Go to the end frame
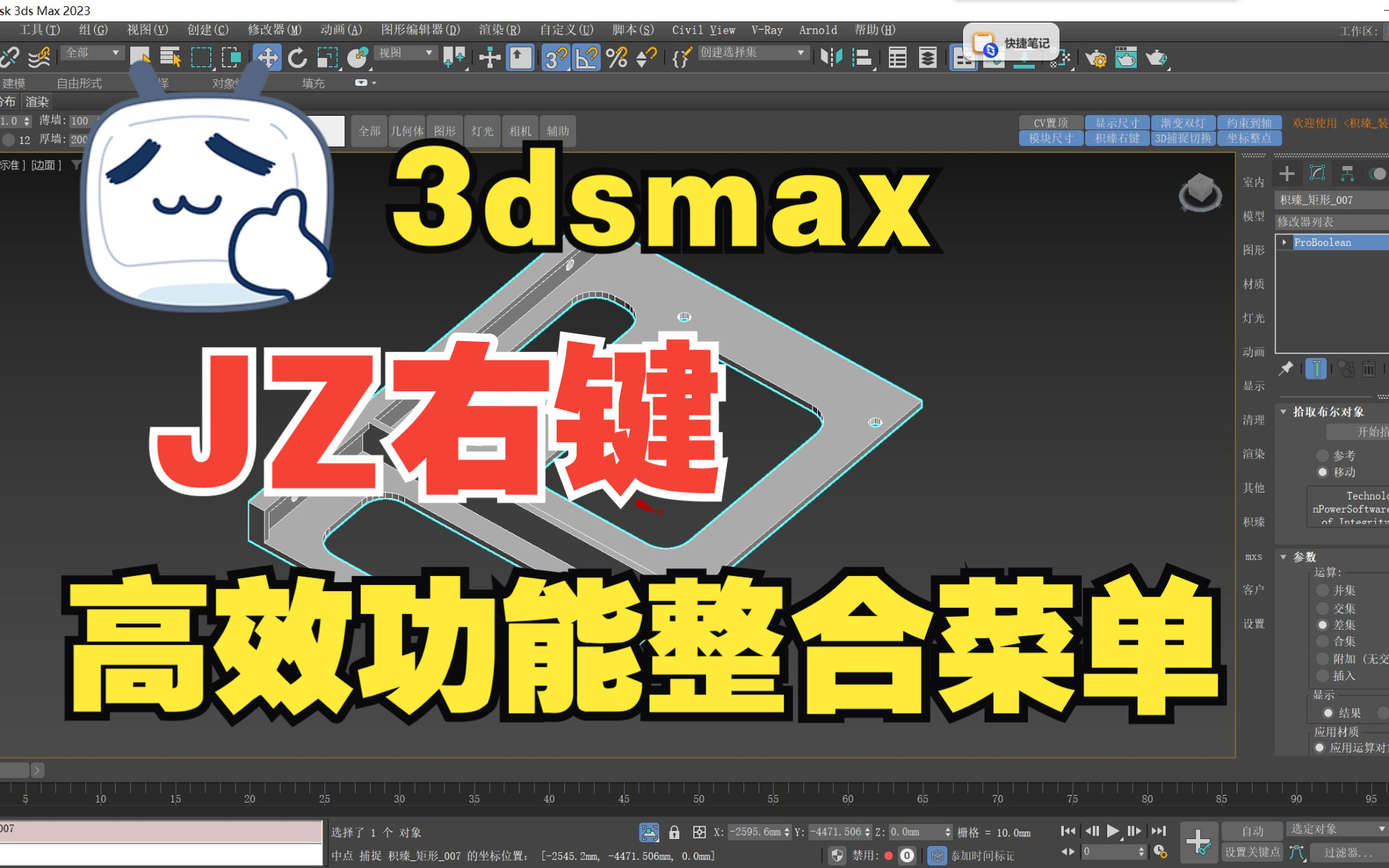 point(1159,831)
